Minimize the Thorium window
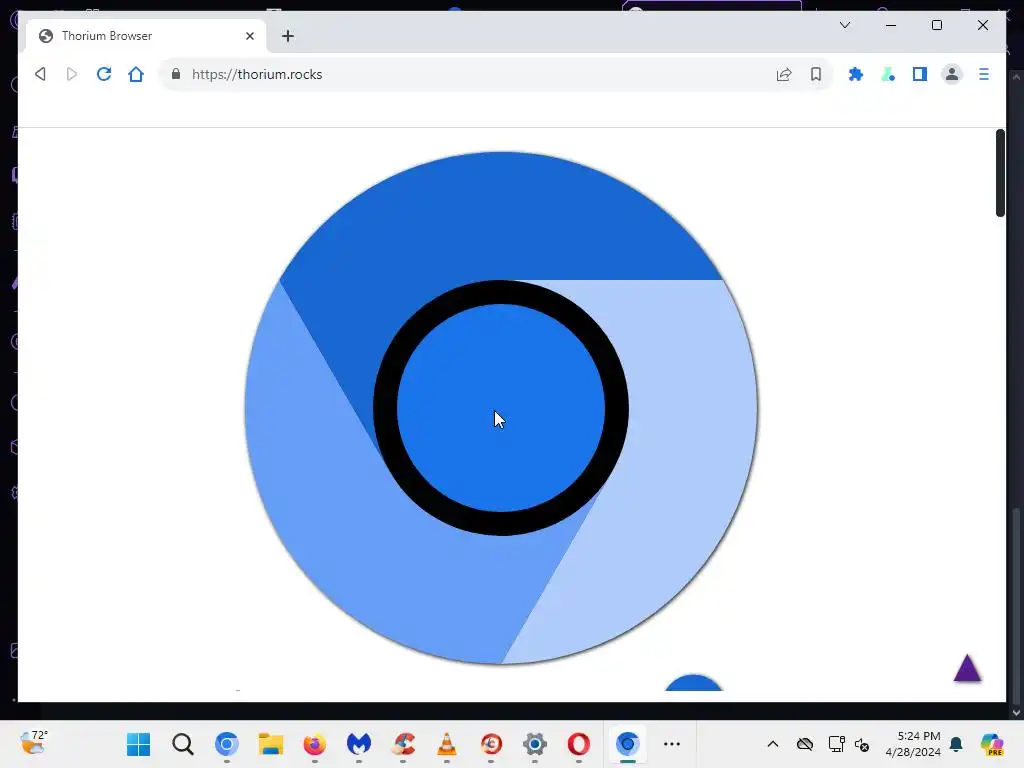 891,25
